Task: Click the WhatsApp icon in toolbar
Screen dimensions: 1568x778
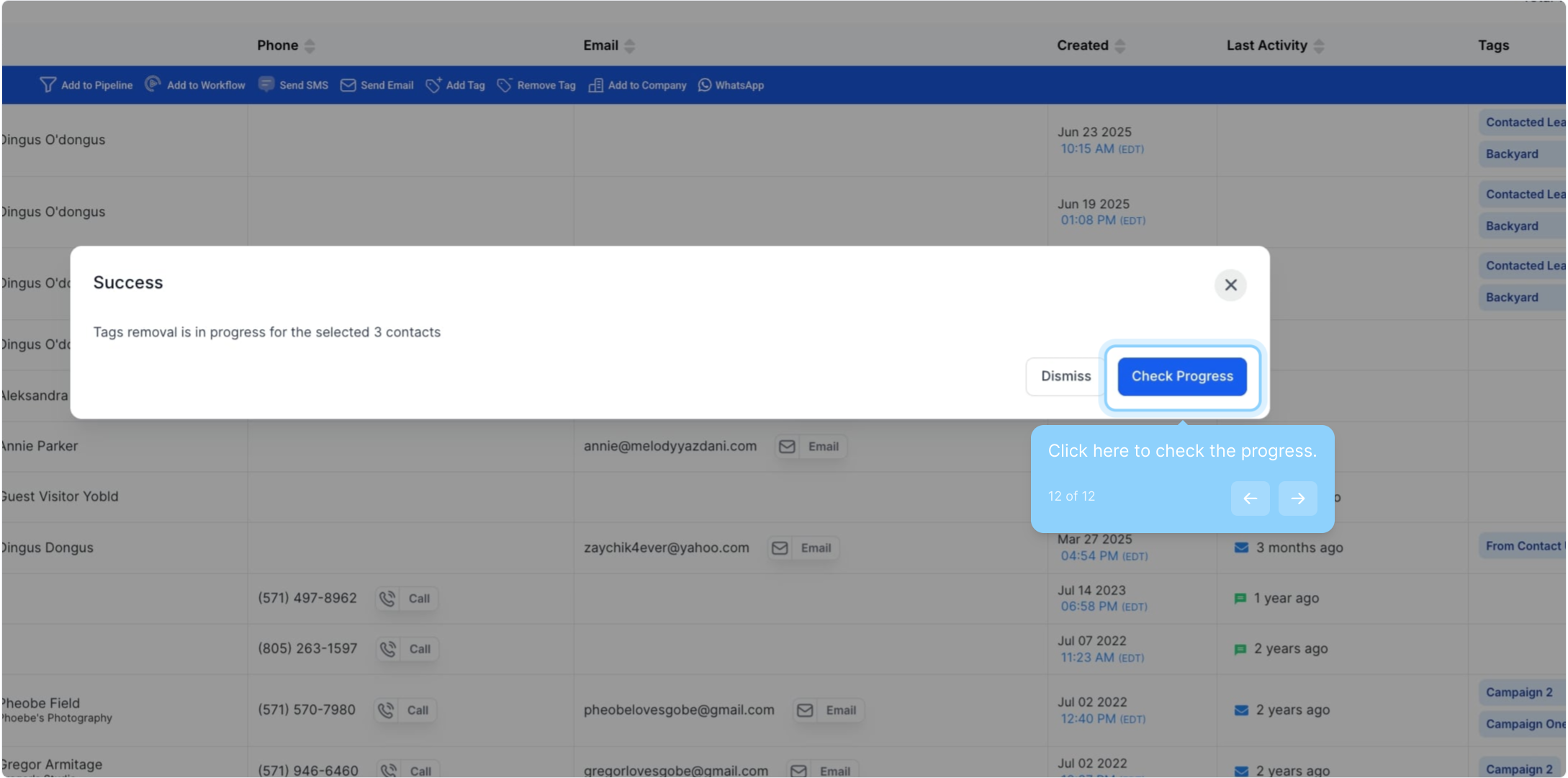Action: click(705, 85)
